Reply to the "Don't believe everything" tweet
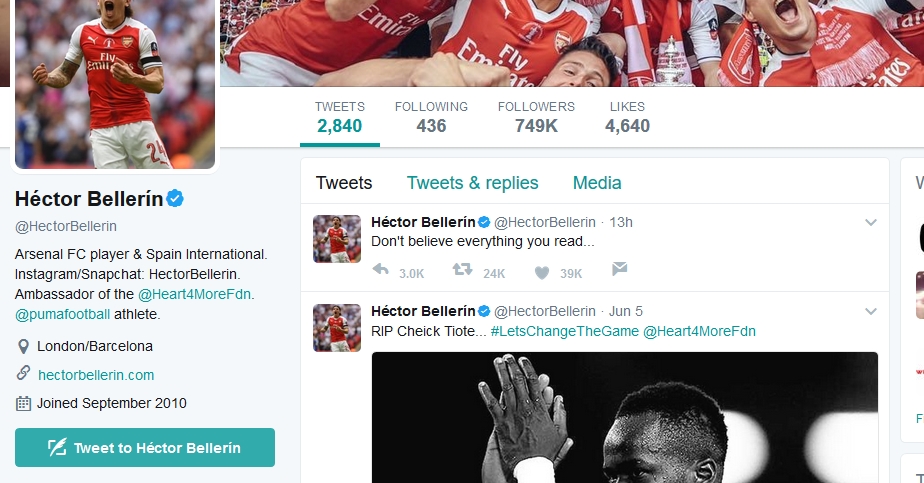 click(x=380, y=271)
